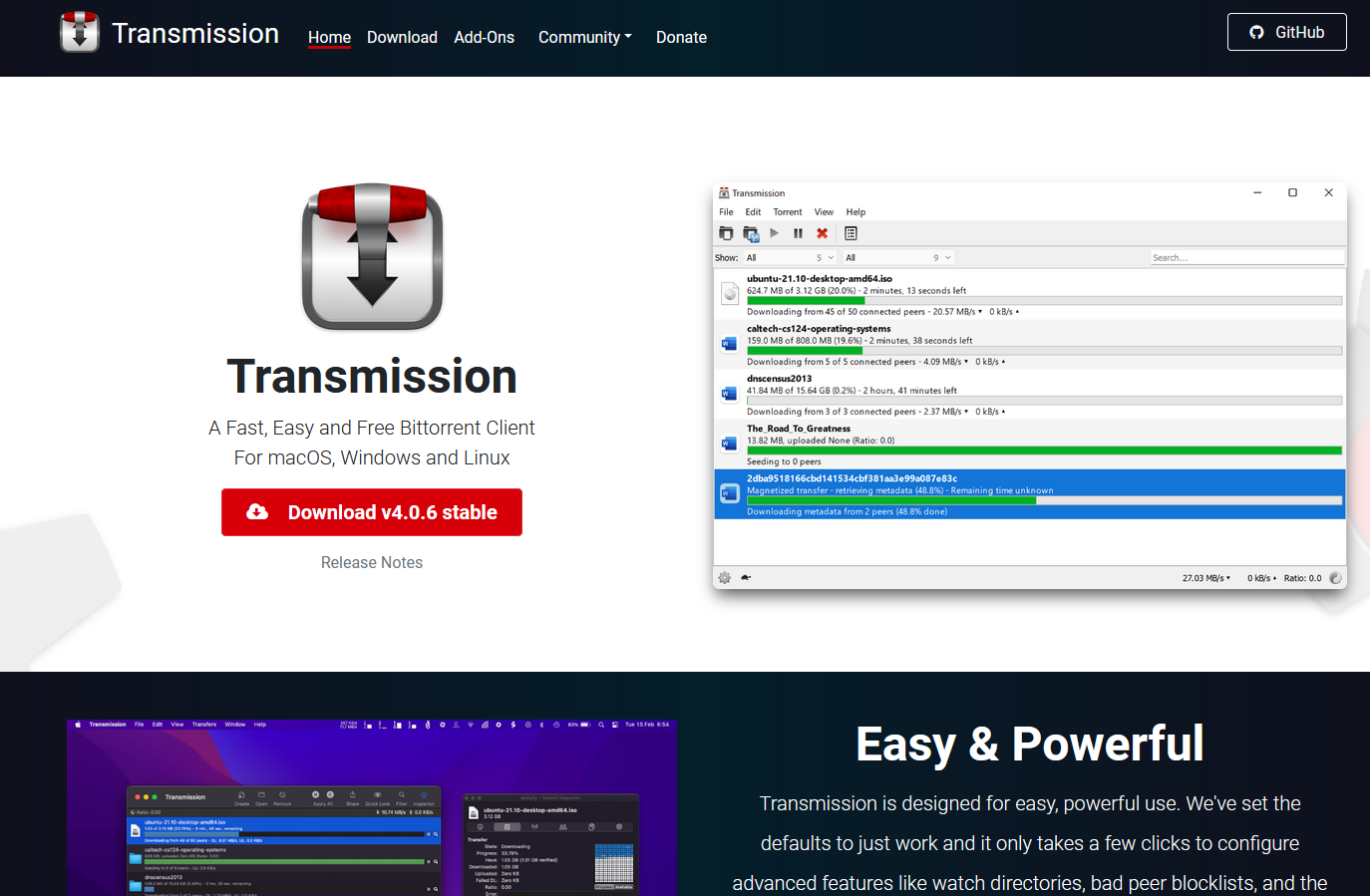
Task: Open the Torrent menu in Transmission window
Action: coord(787,212)
